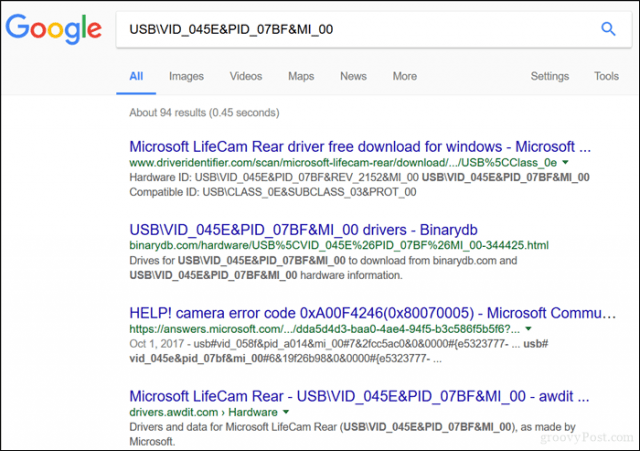Click the 'About 94 results (0.45 seconds)' text

[204, 113]
